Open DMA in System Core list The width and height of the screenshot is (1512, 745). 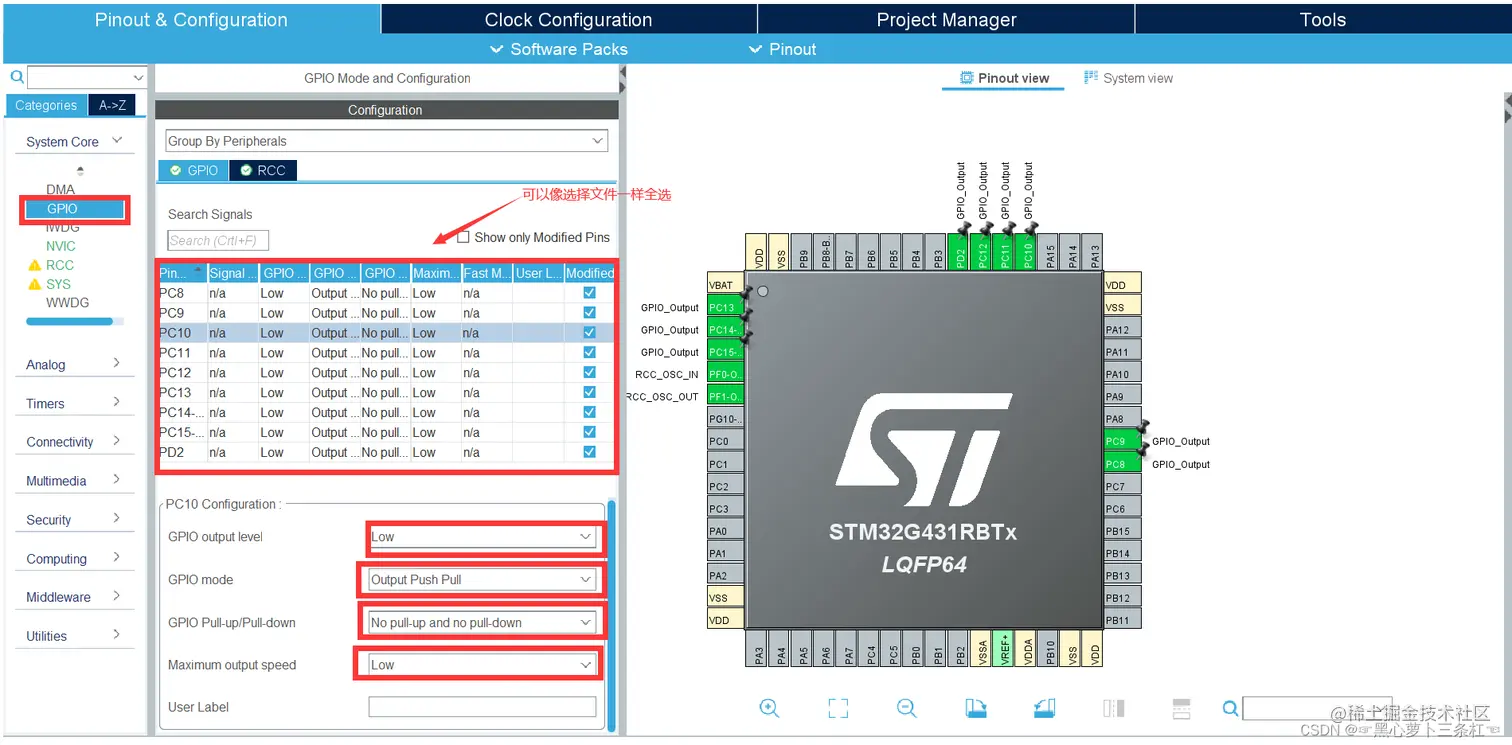[60, 189]
